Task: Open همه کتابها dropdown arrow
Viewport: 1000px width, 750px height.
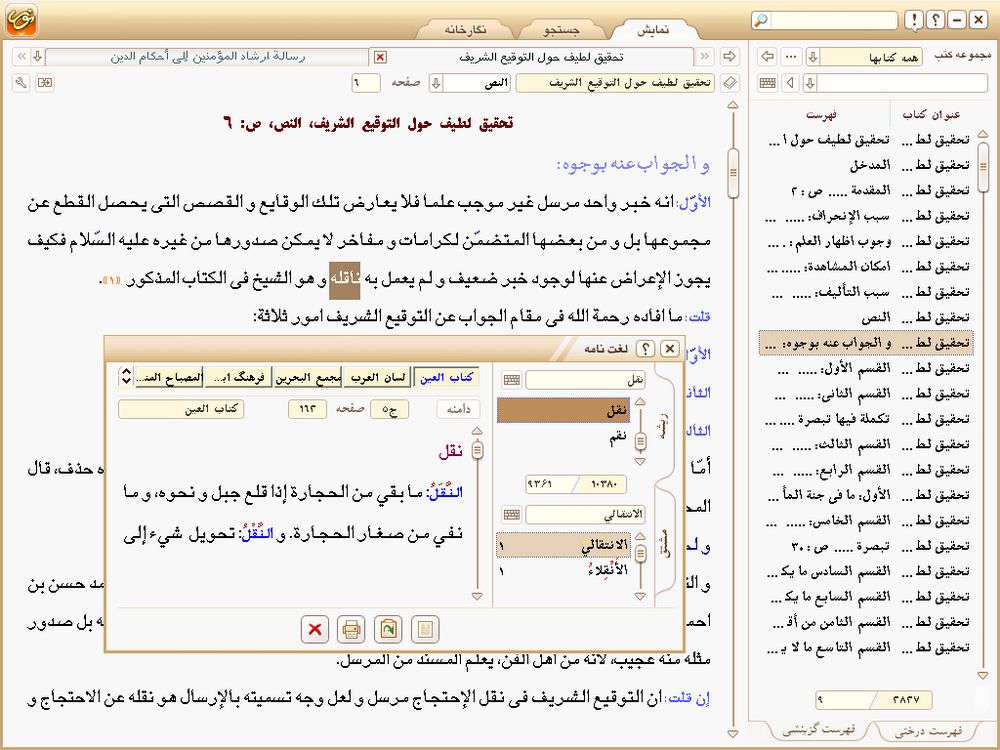Action: [x=813, y=57]
